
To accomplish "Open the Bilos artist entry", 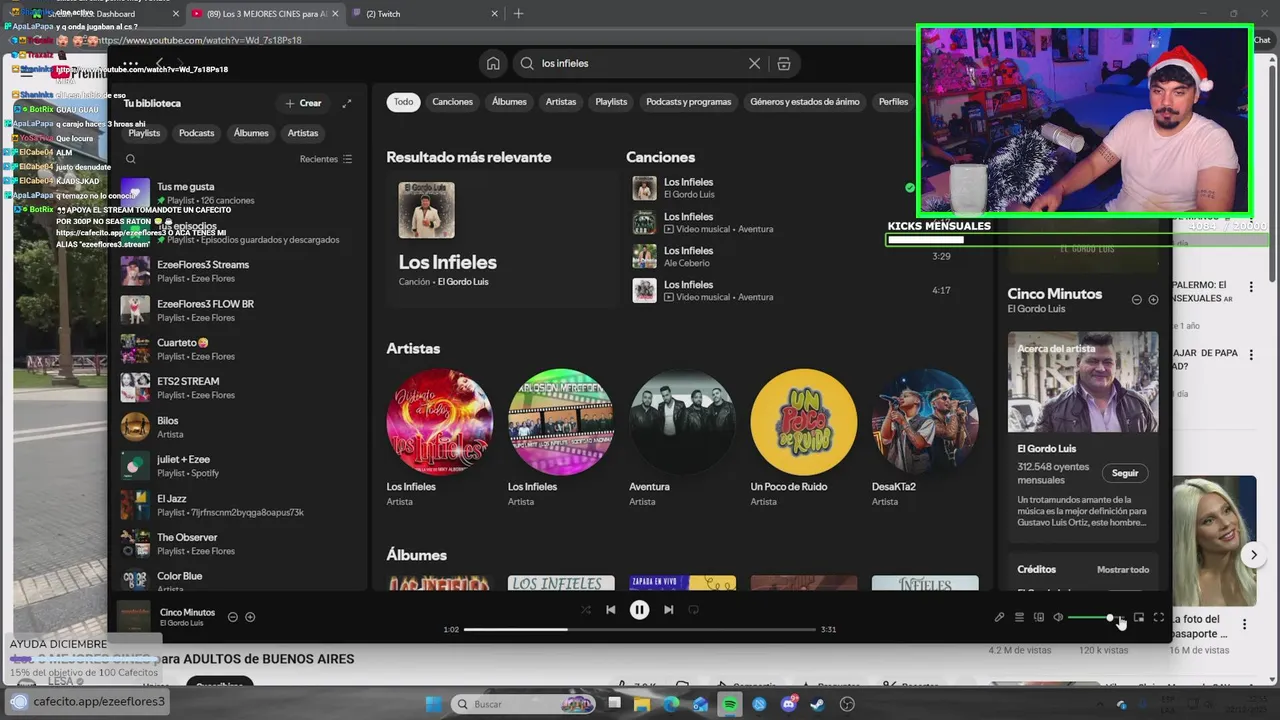I will tap(238, 427).
